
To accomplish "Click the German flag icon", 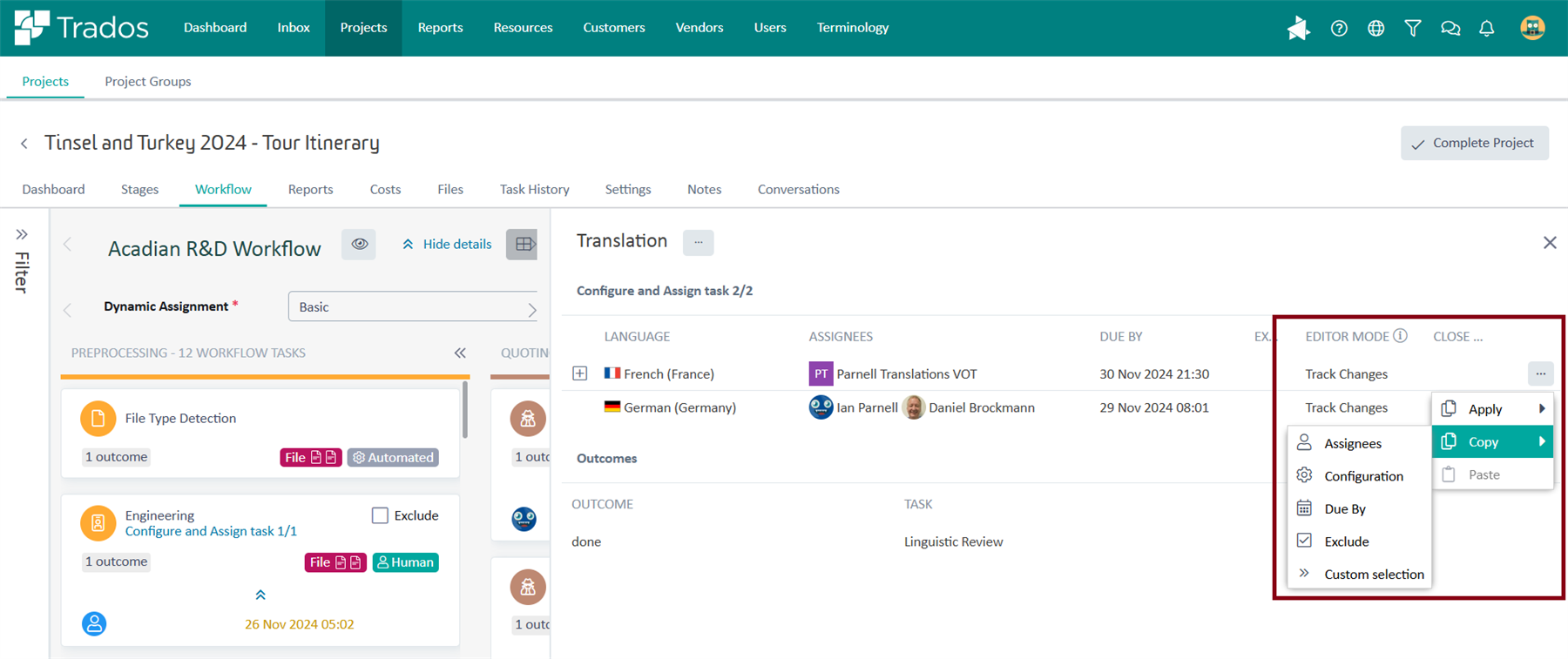I will [x=612, y=407].
